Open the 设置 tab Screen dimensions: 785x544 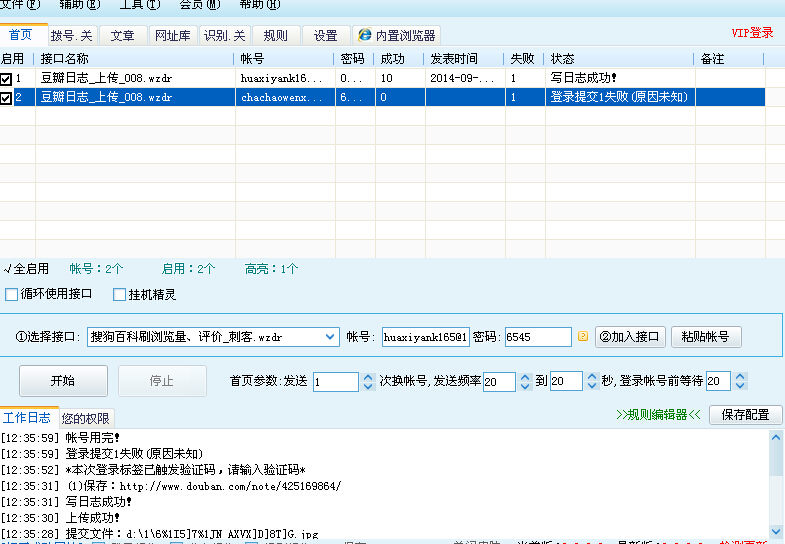coord(325,36)
